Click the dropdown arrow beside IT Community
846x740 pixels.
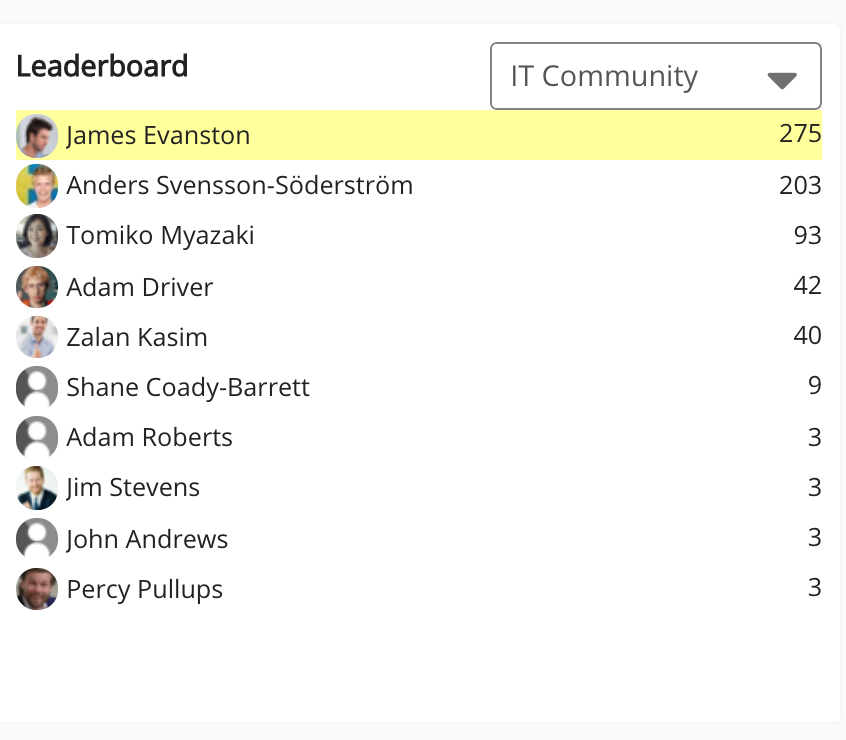(x=781, y=80)
